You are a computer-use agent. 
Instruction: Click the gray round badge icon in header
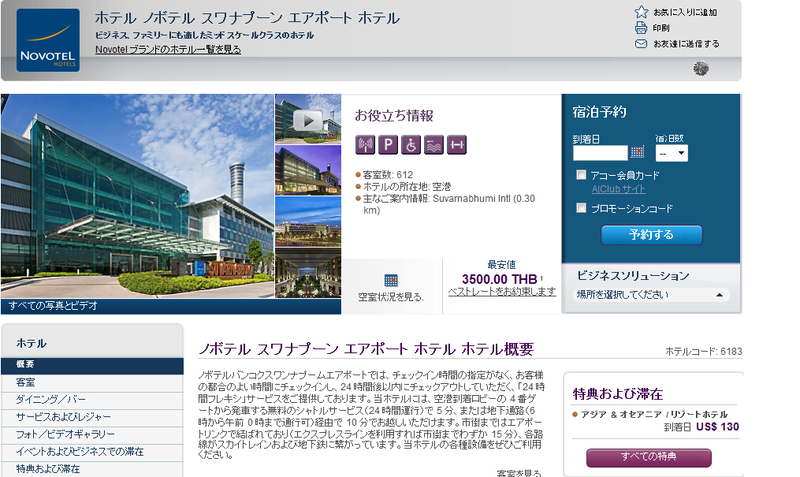click(x=701, y=68)
